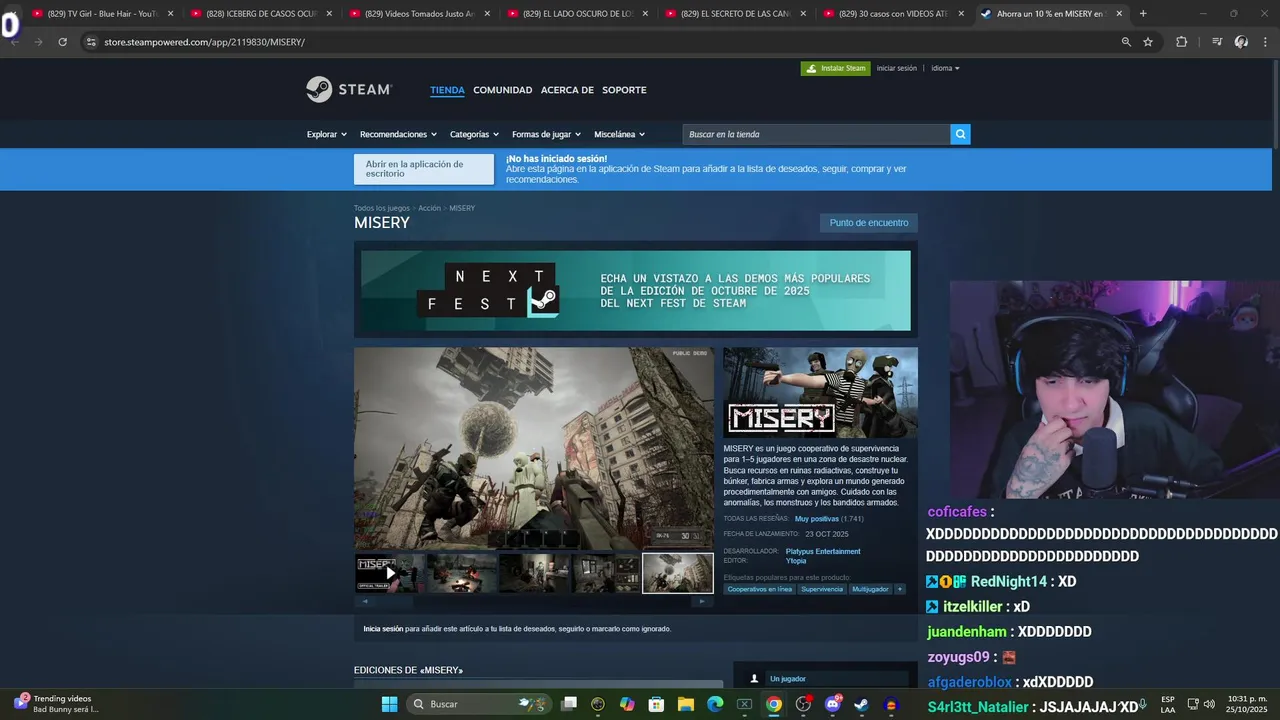Open the Chrome three-dot menu
The height and width of the screenshot is (720, 1280).
[1265, 42]
